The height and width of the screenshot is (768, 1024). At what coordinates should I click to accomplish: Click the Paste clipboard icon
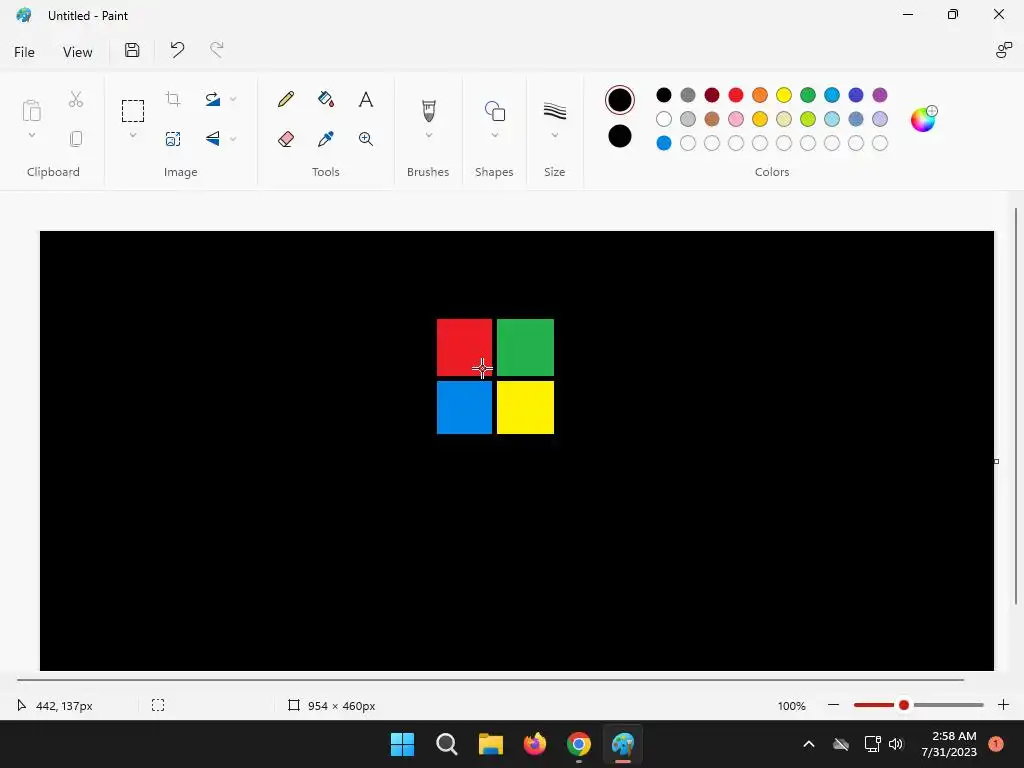[x=31, y=110]
